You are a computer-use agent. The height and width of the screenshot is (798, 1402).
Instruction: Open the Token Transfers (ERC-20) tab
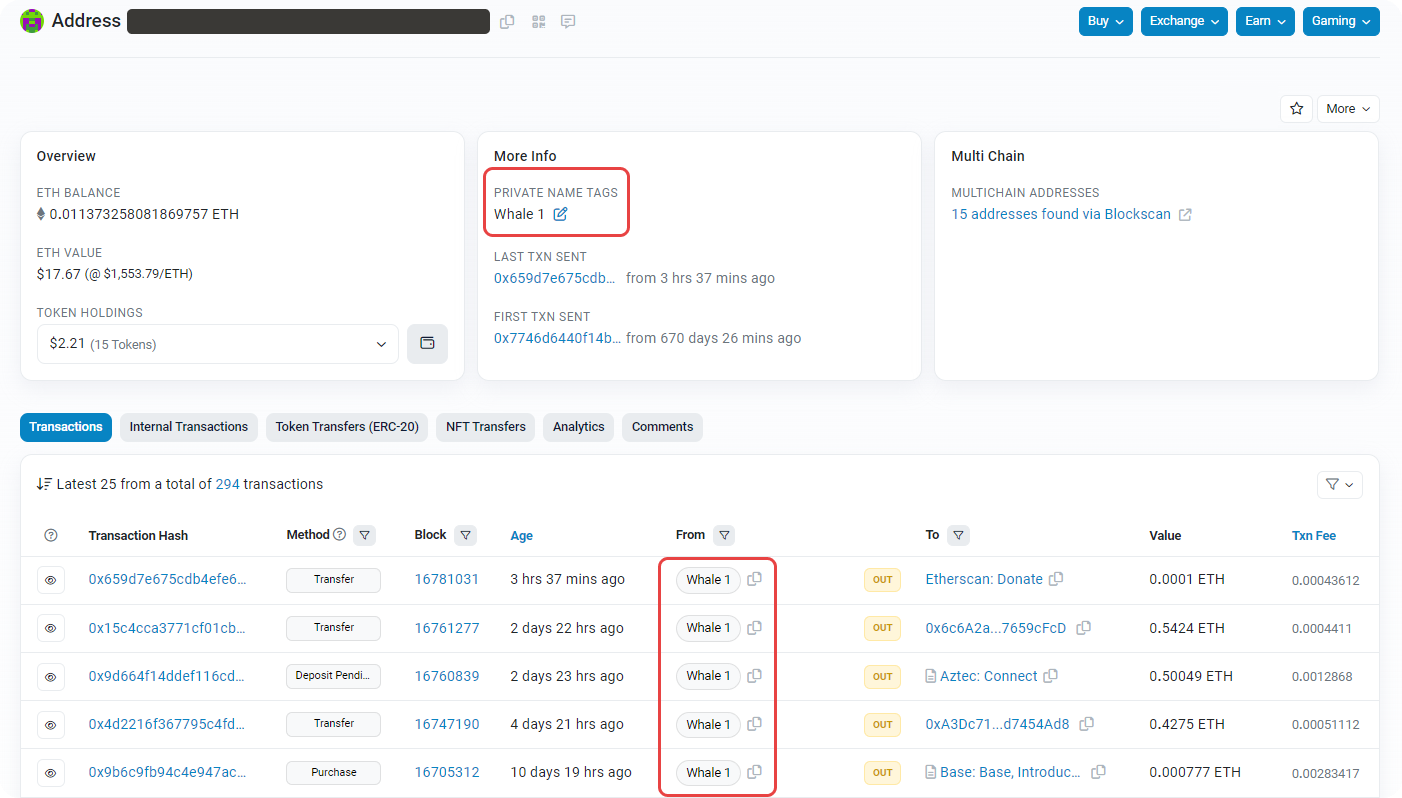pos(347,427)
